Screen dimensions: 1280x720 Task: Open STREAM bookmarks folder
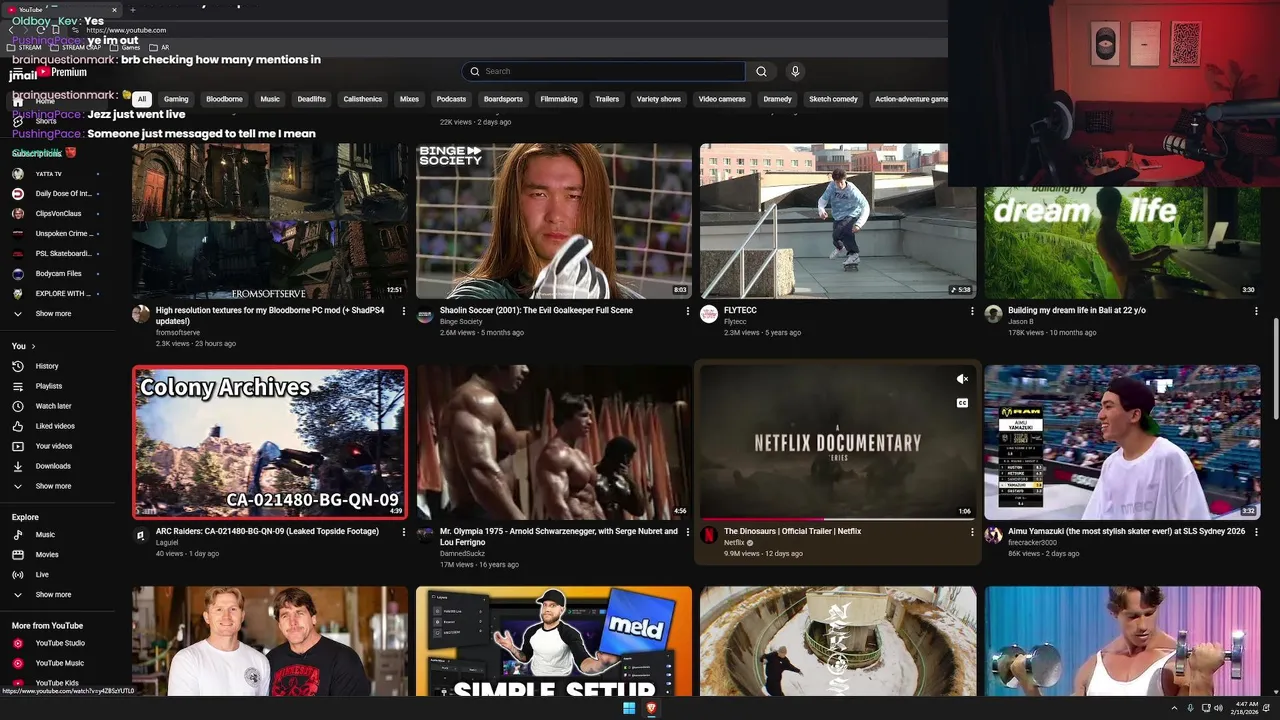pos(24,47)
